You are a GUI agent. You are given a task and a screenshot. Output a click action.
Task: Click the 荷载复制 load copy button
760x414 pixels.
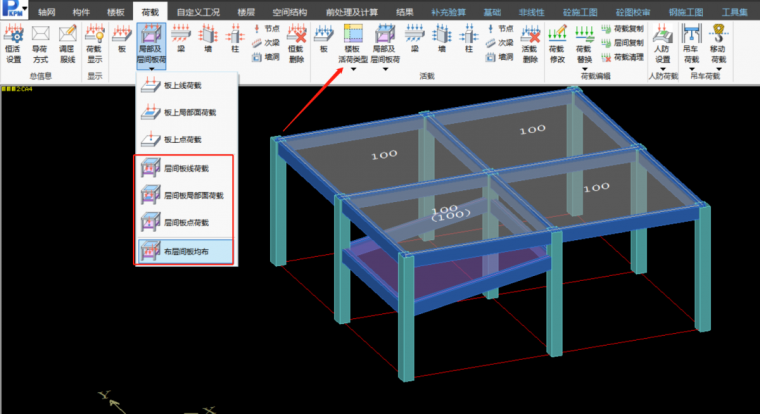point(623,29)
